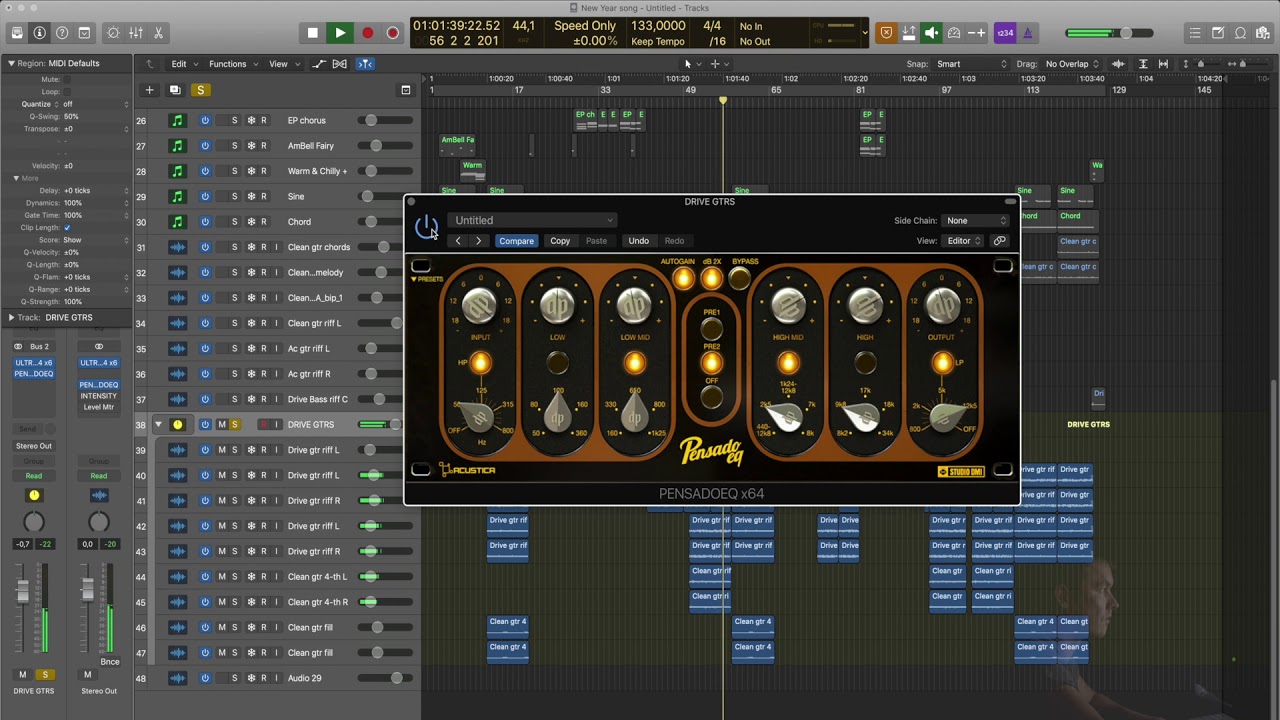Toggle the blue Catch Playhead icon
This screenshot has height=720, width=1280.
point(365,64)
